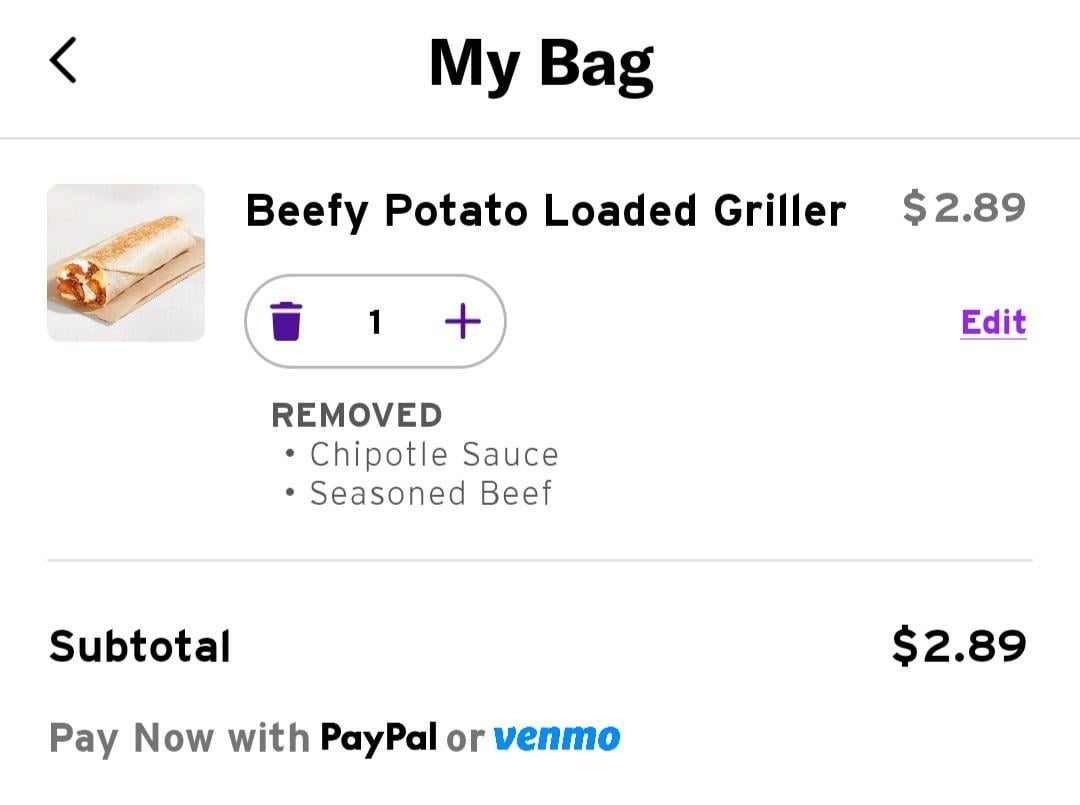Click the bullet before Seasoned Beef
Viewport: 1080px width, 805px height.
pyautogui.click(x=290, y=494)
